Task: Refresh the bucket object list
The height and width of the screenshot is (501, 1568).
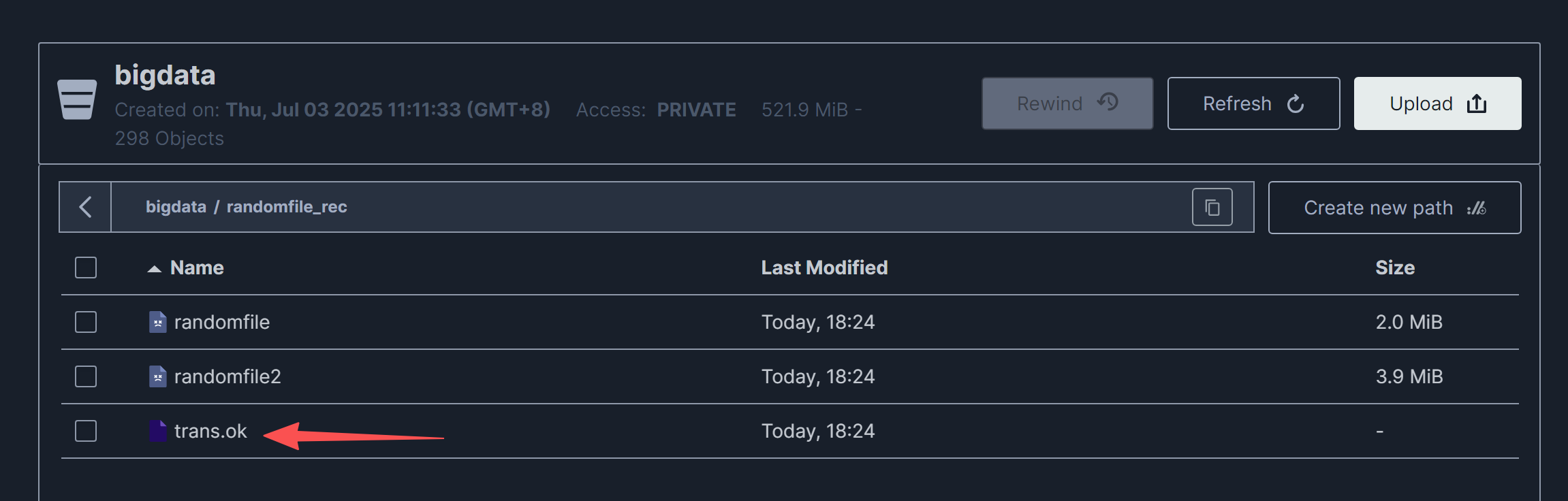Action: tap(1253, 103)
